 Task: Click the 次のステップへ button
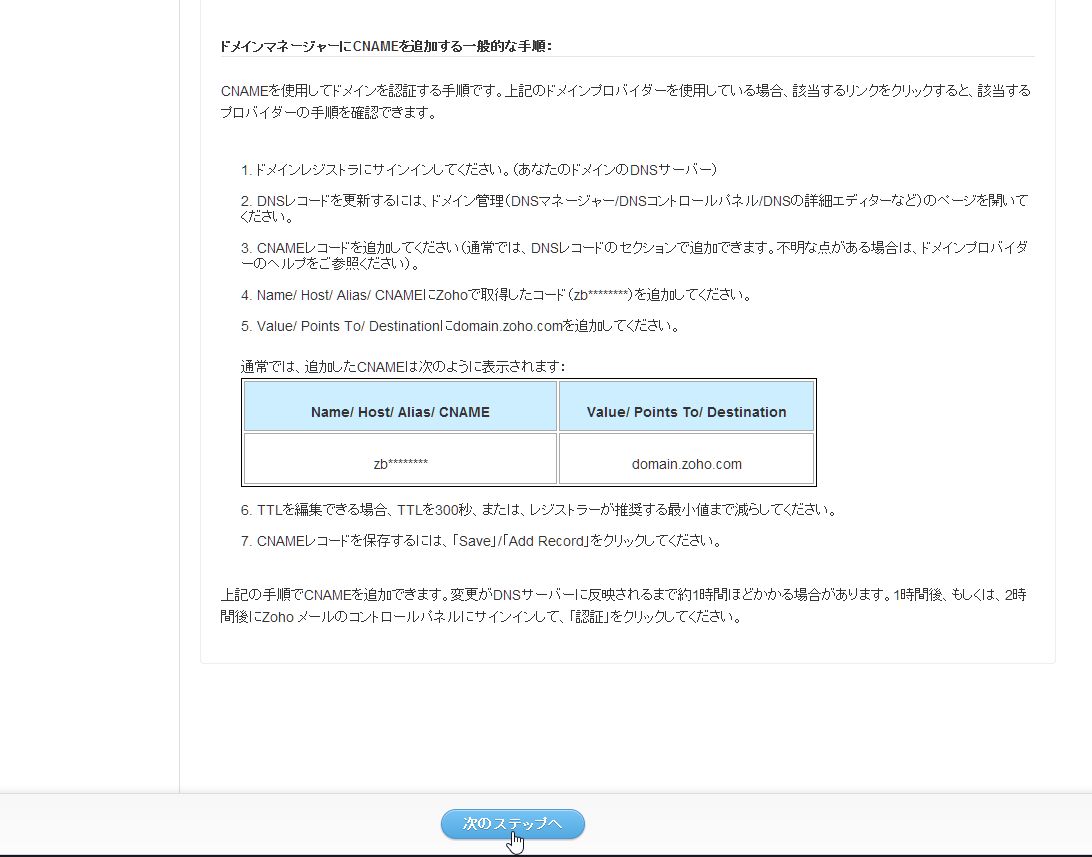point(513,824)
